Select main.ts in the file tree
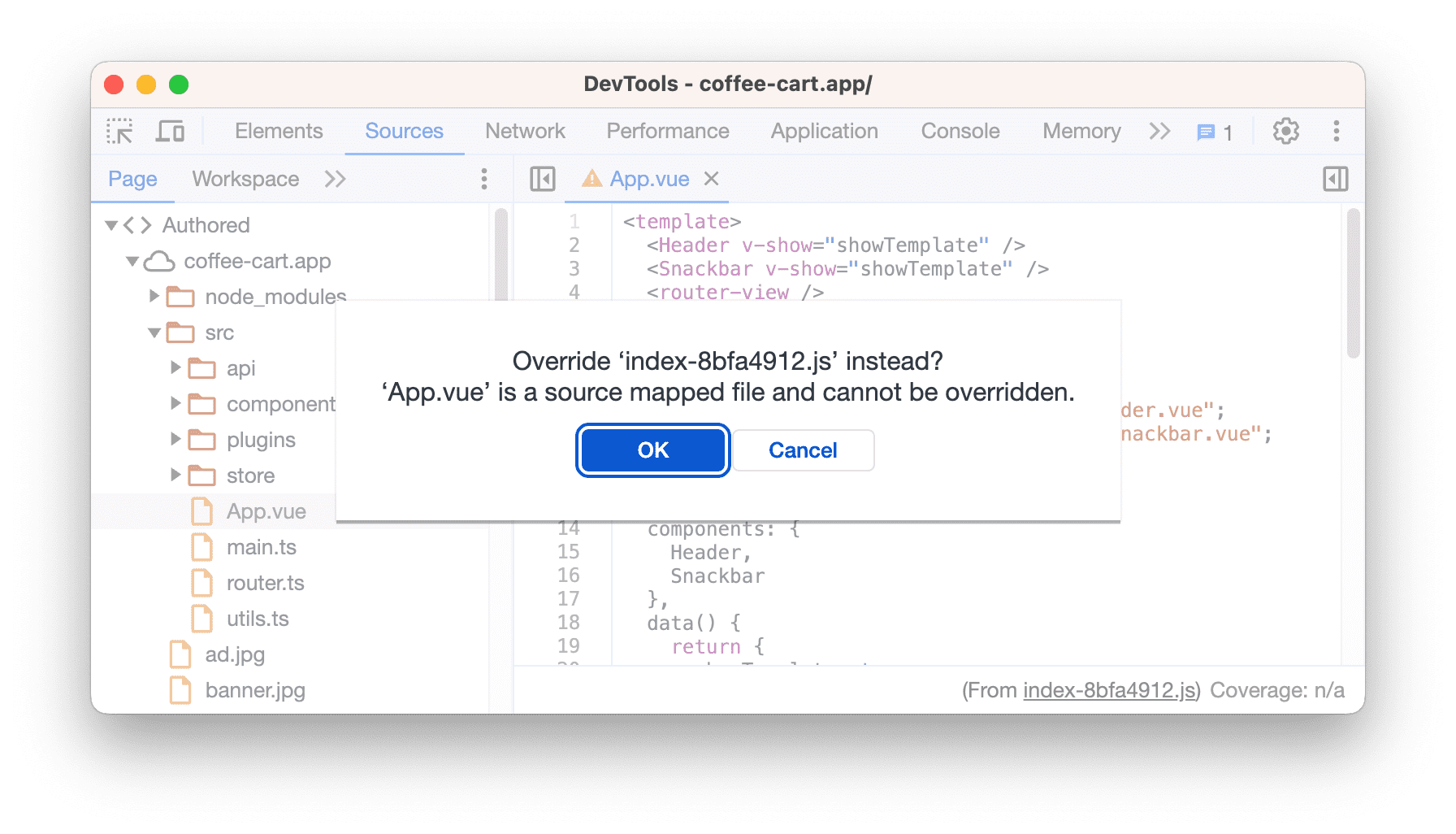The height and width of the screenshot is (834, 1456). (x=262, y=547)
